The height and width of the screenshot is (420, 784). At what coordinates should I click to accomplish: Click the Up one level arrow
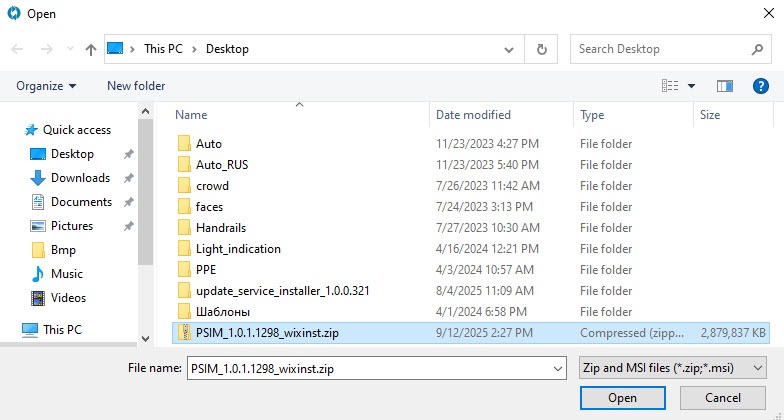click(91, 49)
